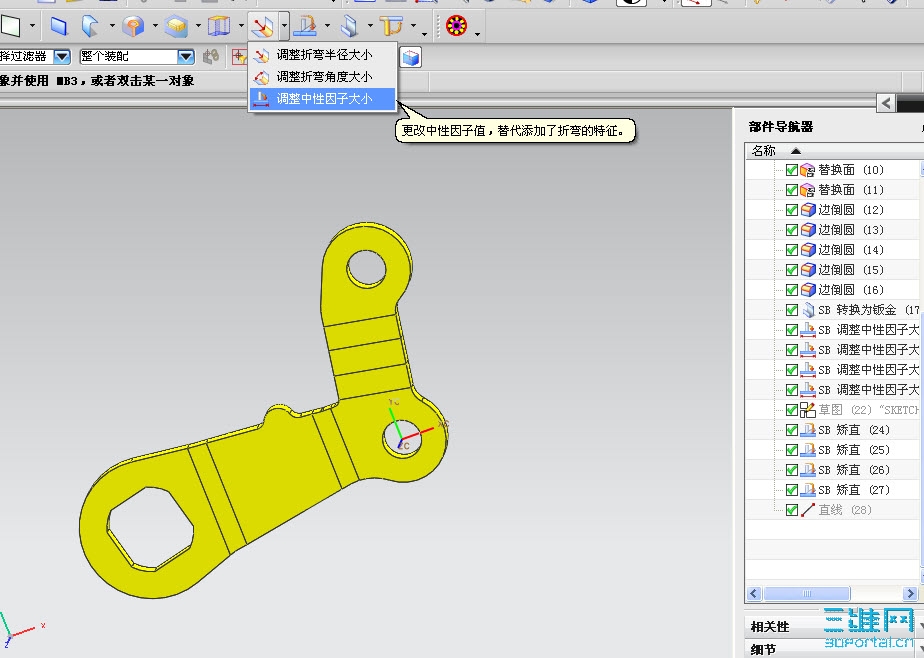Click the 替换面 (10) feature icon
Image resolution: width=924 pixels, height=658 pixels.
tap(807, 170)
